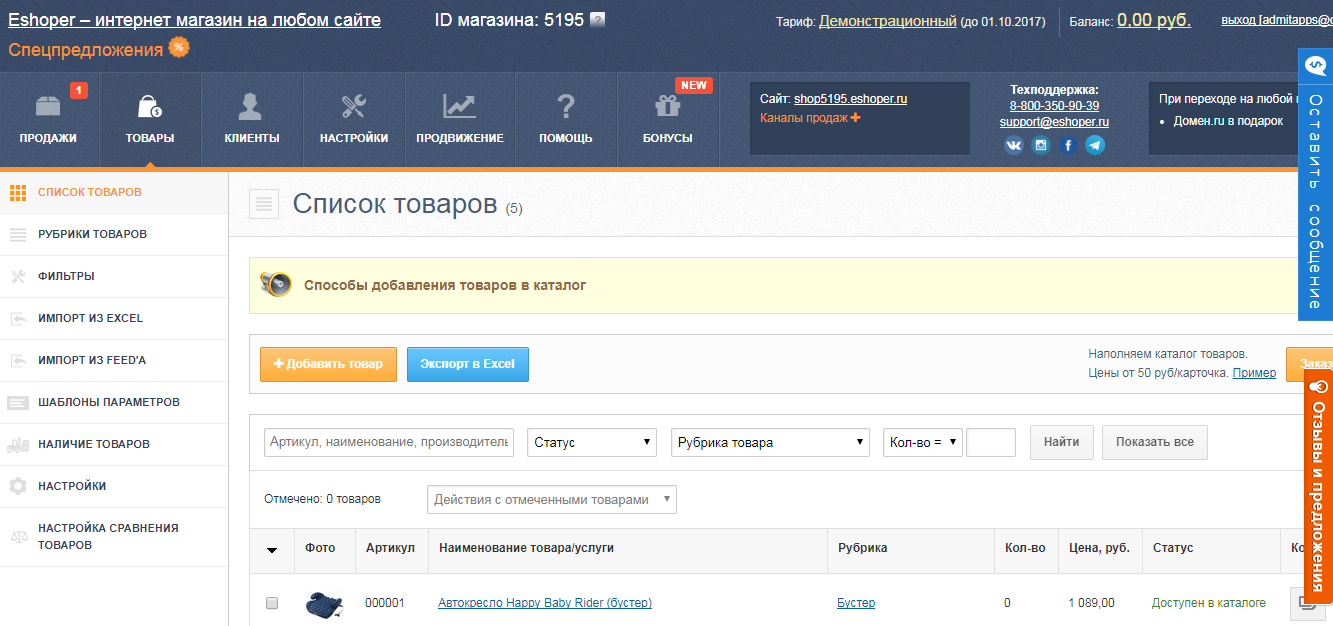Click the article search input field

[388, 442]
